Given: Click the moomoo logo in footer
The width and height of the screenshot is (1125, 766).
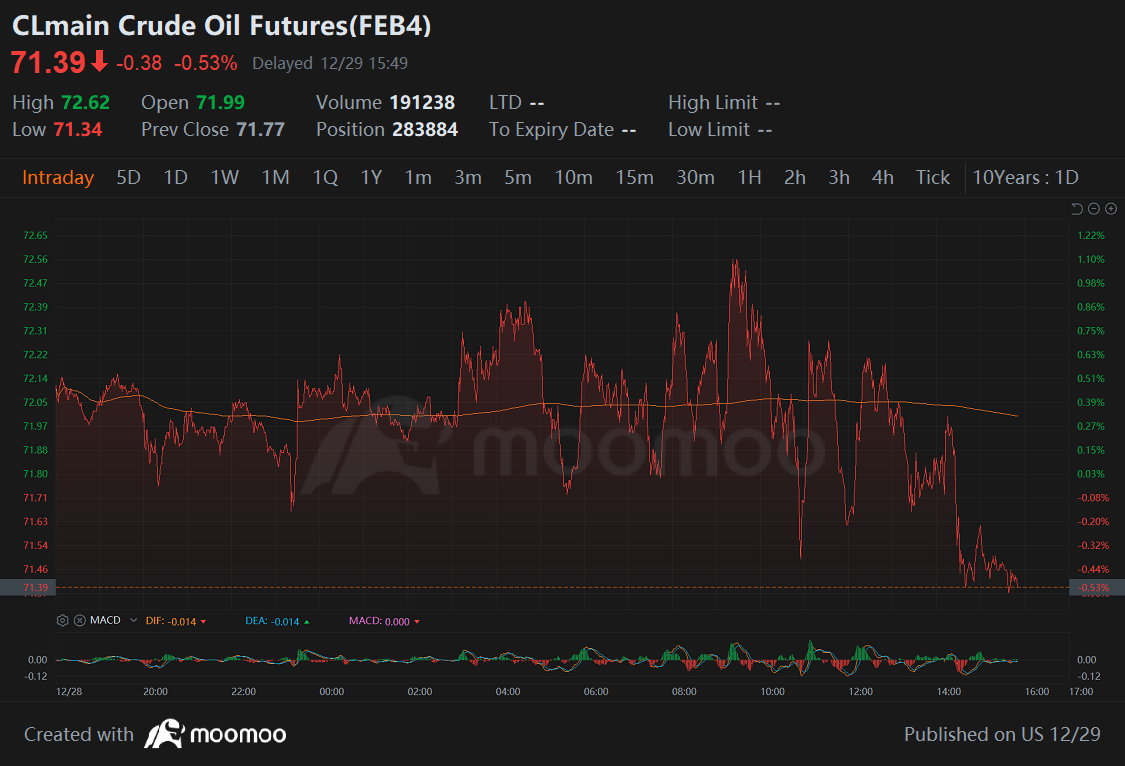Looking at the screenshot, I should pyautogui.click(x=215, y=735).
